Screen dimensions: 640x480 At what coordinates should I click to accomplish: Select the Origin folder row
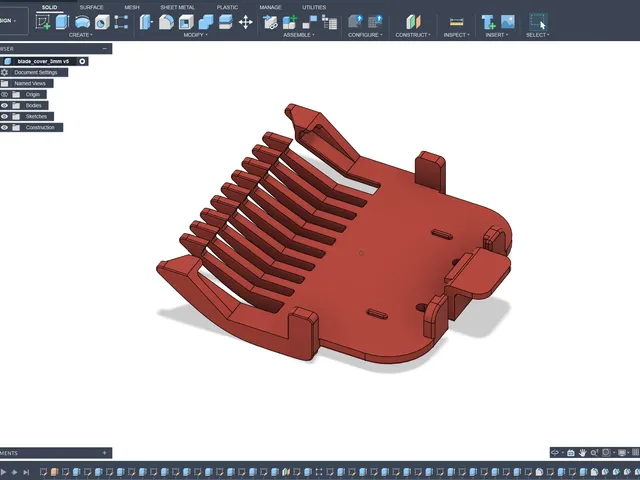point(33,94)
